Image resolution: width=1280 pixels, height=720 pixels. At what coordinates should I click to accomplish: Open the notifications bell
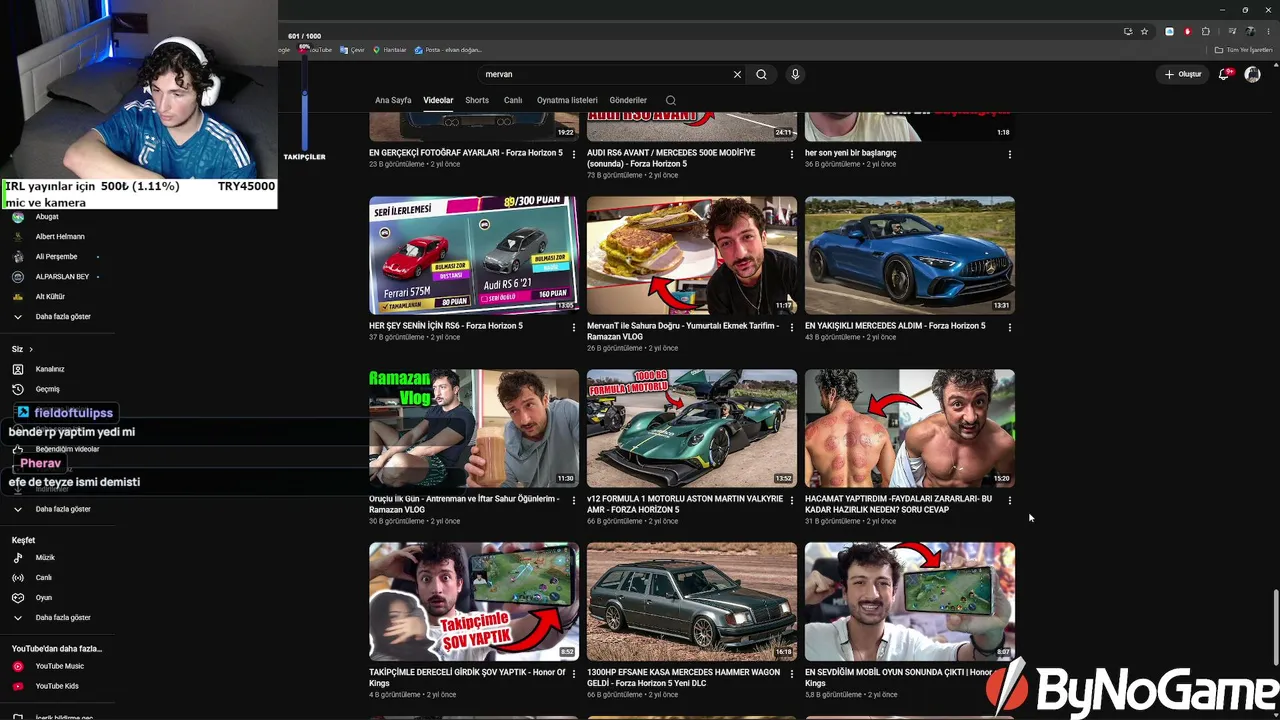(1224, 74)
